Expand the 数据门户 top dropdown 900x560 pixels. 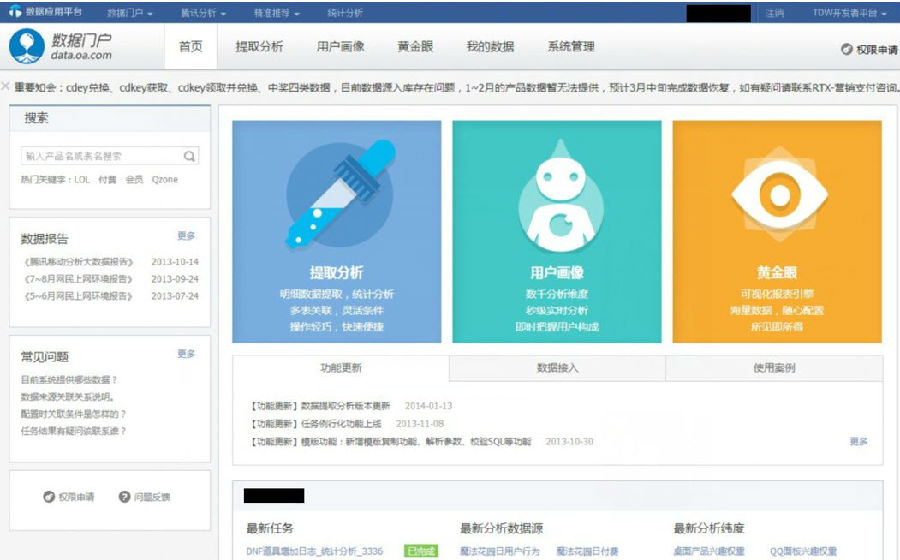129,13
